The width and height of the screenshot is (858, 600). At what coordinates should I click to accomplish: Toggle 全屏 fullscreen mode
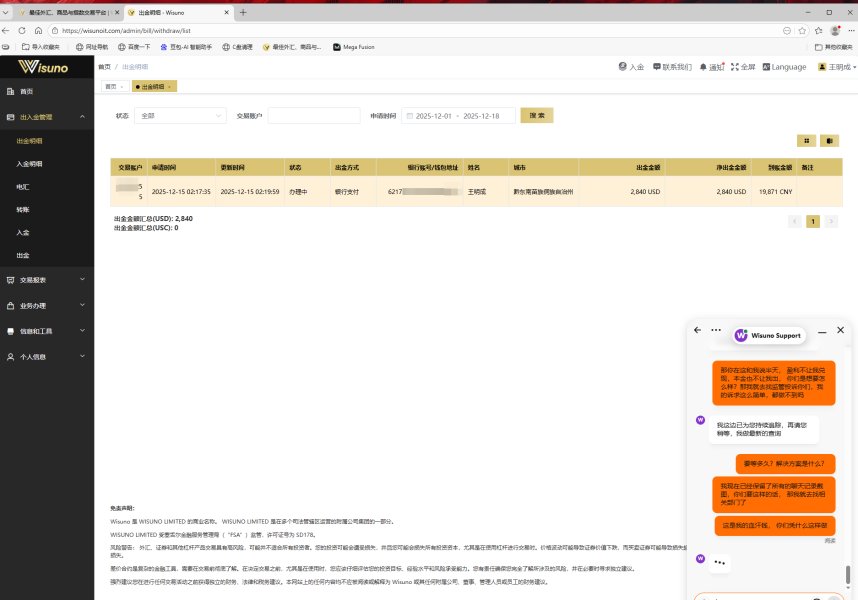(744, 67)
